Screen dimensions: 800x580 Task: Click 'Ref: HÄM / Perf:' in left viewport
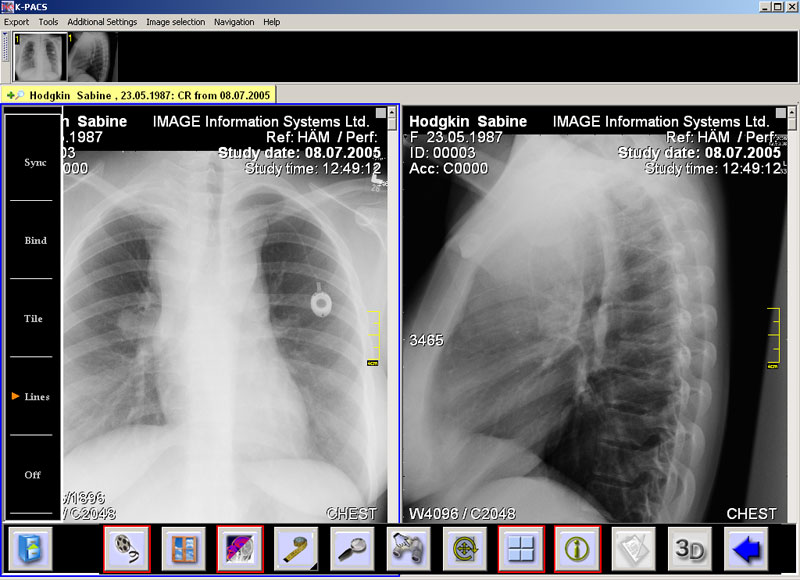click(x=321, y=137)
